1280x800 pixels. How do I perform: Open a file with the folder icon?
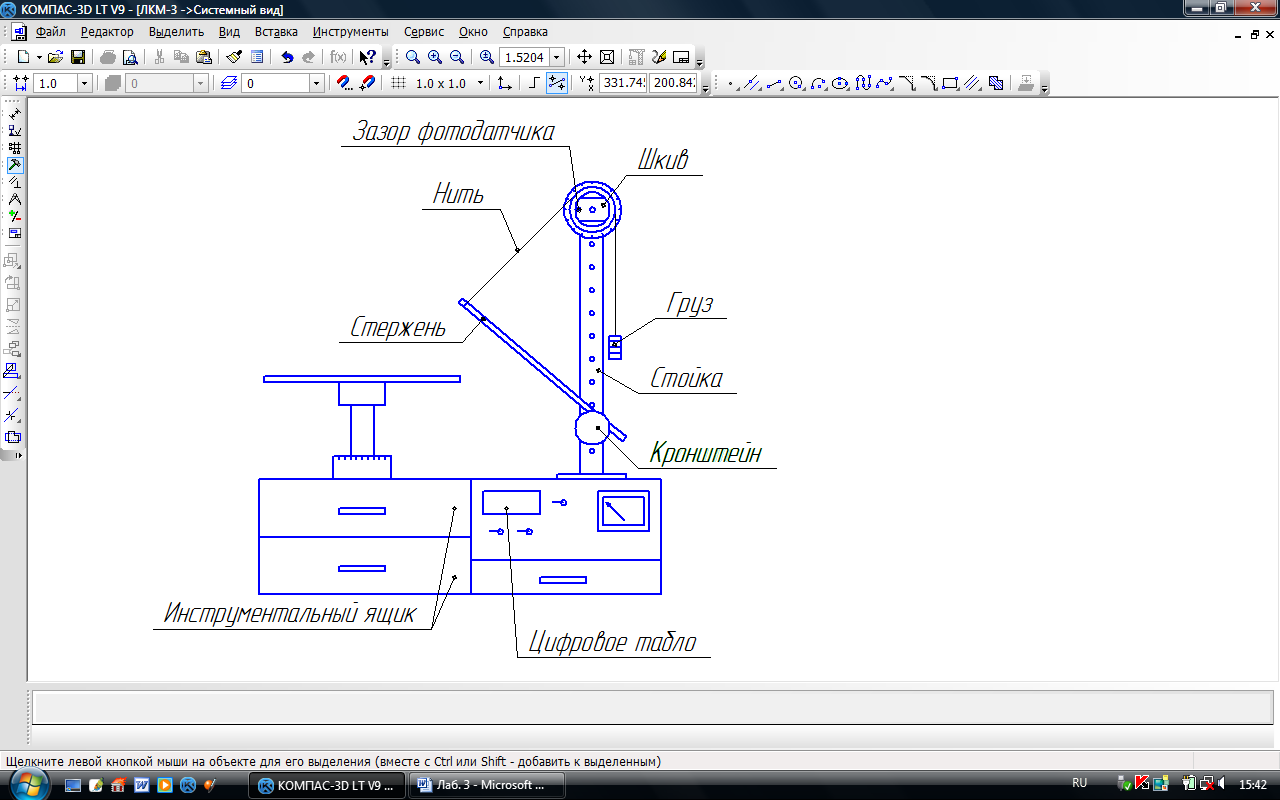pyautogui.click(x=56, y=57)
